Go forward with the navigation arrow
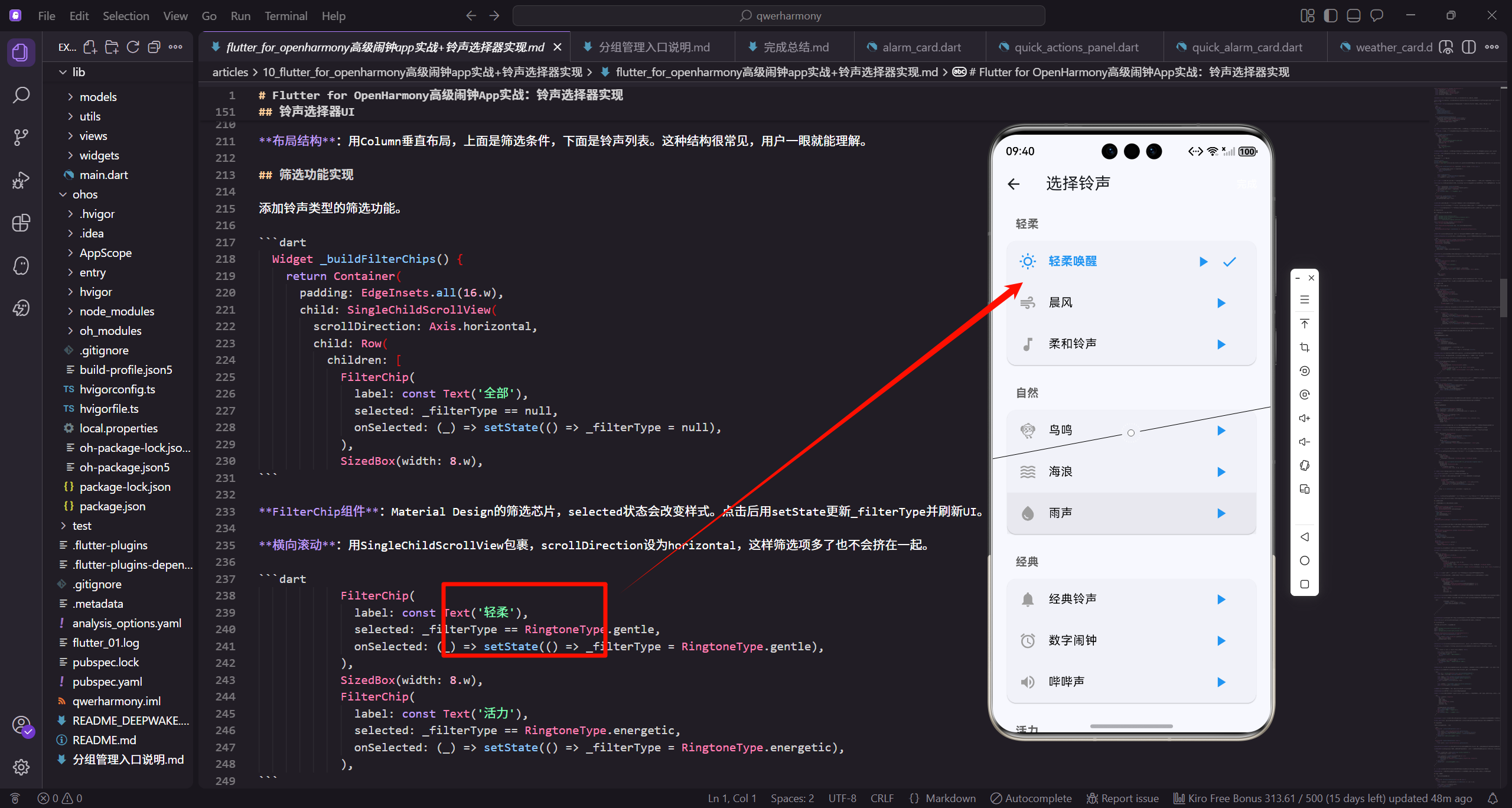Screen dimensions: 1512x808 click(494, 16)
